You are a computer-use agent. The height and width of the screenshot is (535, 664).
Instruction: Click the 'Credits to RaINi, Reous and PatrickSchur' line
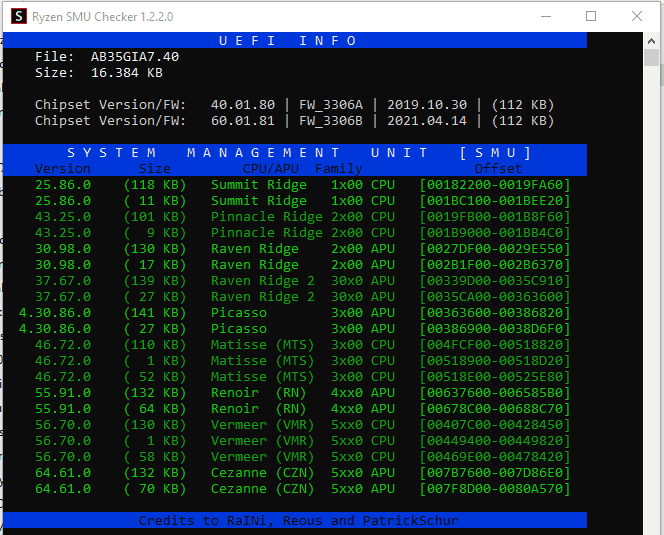(x=299, y=521)
